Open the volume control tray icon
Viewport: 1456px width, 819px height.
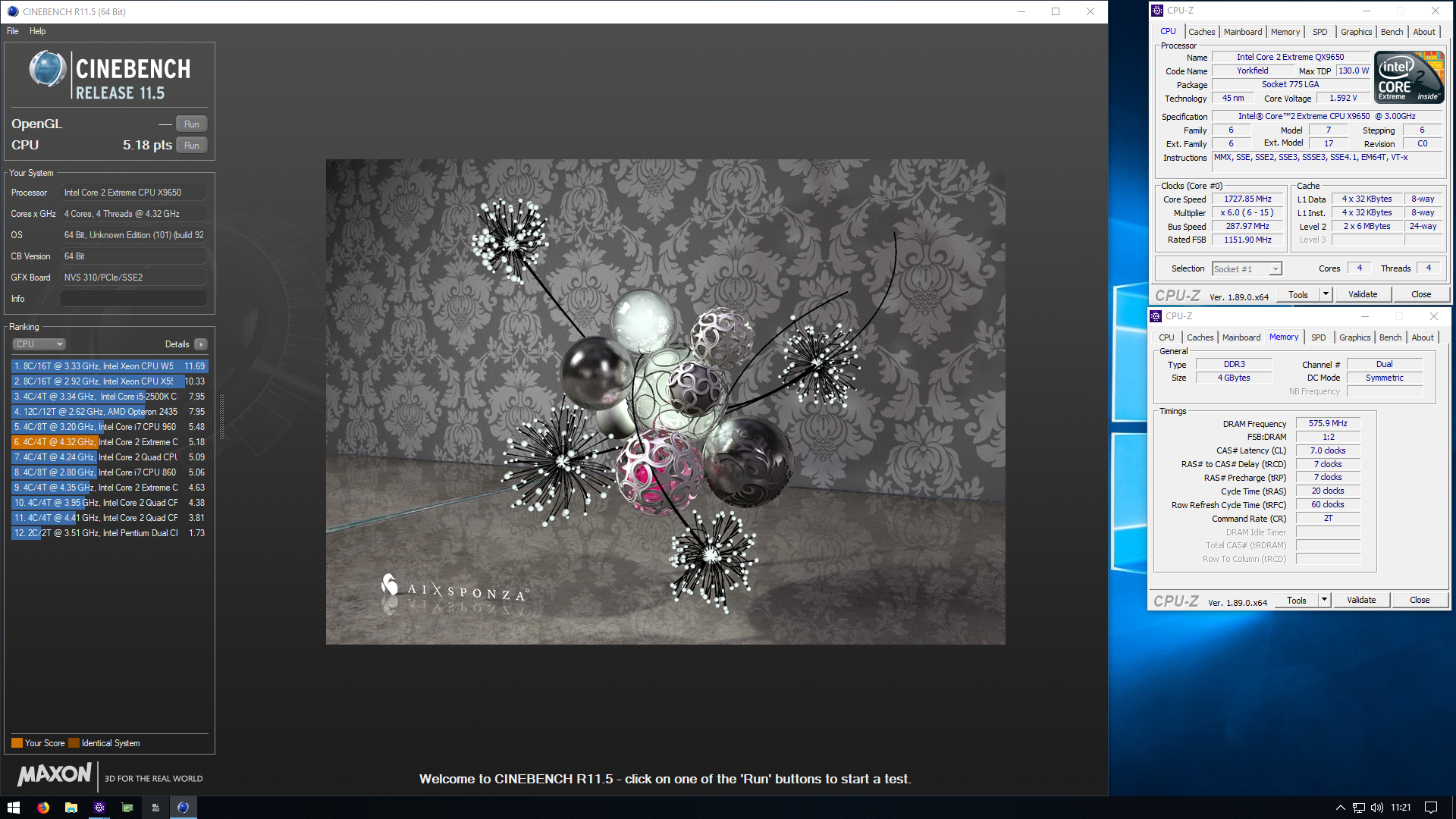click(x=1377, y=808)
